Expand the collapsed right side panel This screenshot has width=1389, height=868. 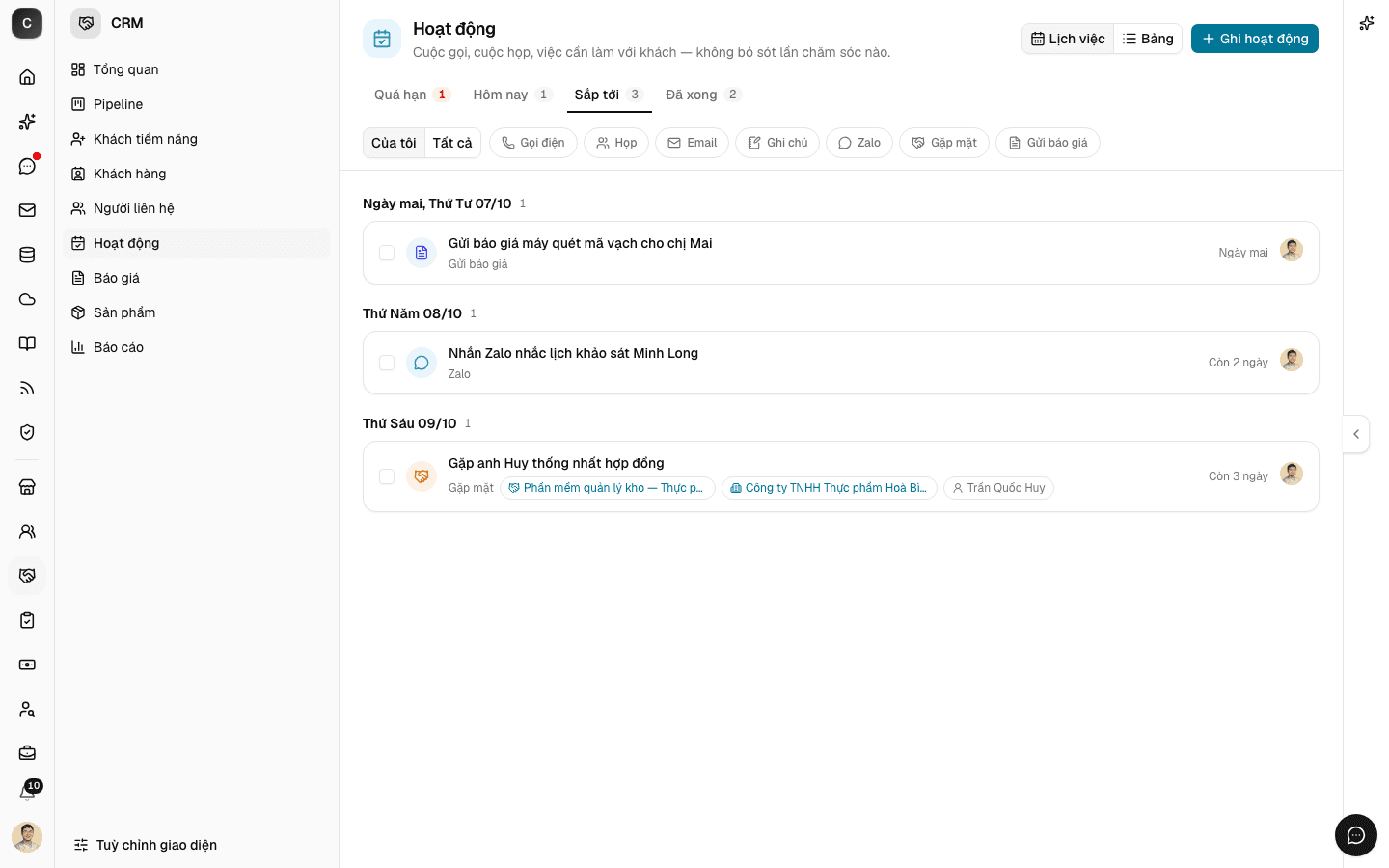(x=1356, y=434)
